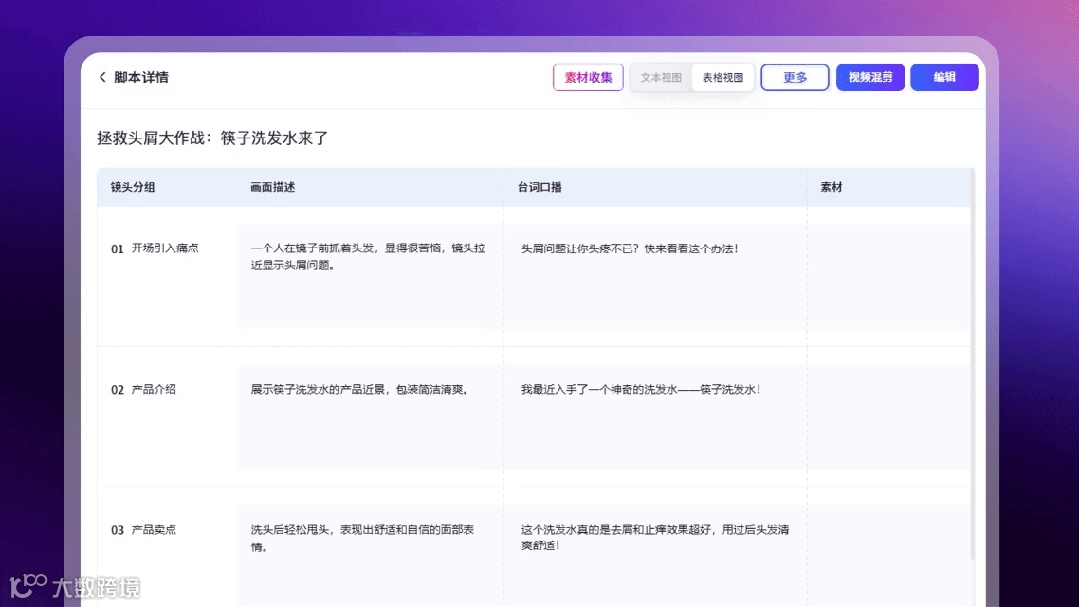Image resolution: width=1079 pixels, height=607 pixels.
Task: Click the 镜头分组 column header
Action: click(133, 187)
